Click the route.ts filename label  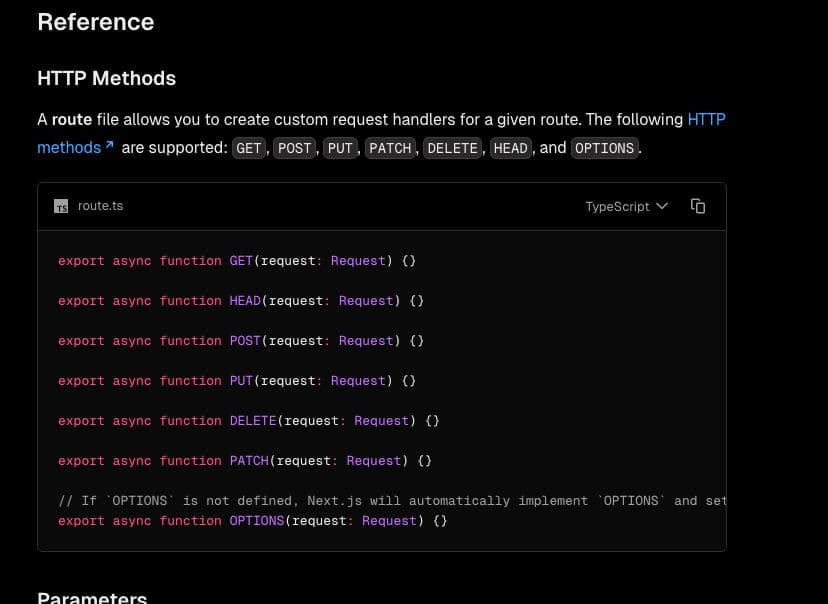coord(100,206)
